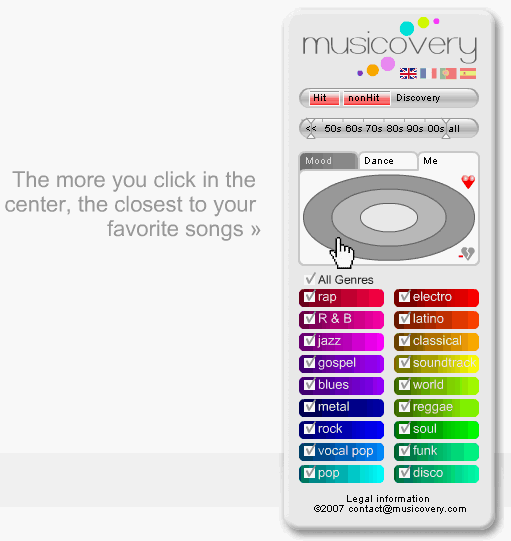Click the left triangle decade slider handle
511x541 pixels.
[311, 136]
